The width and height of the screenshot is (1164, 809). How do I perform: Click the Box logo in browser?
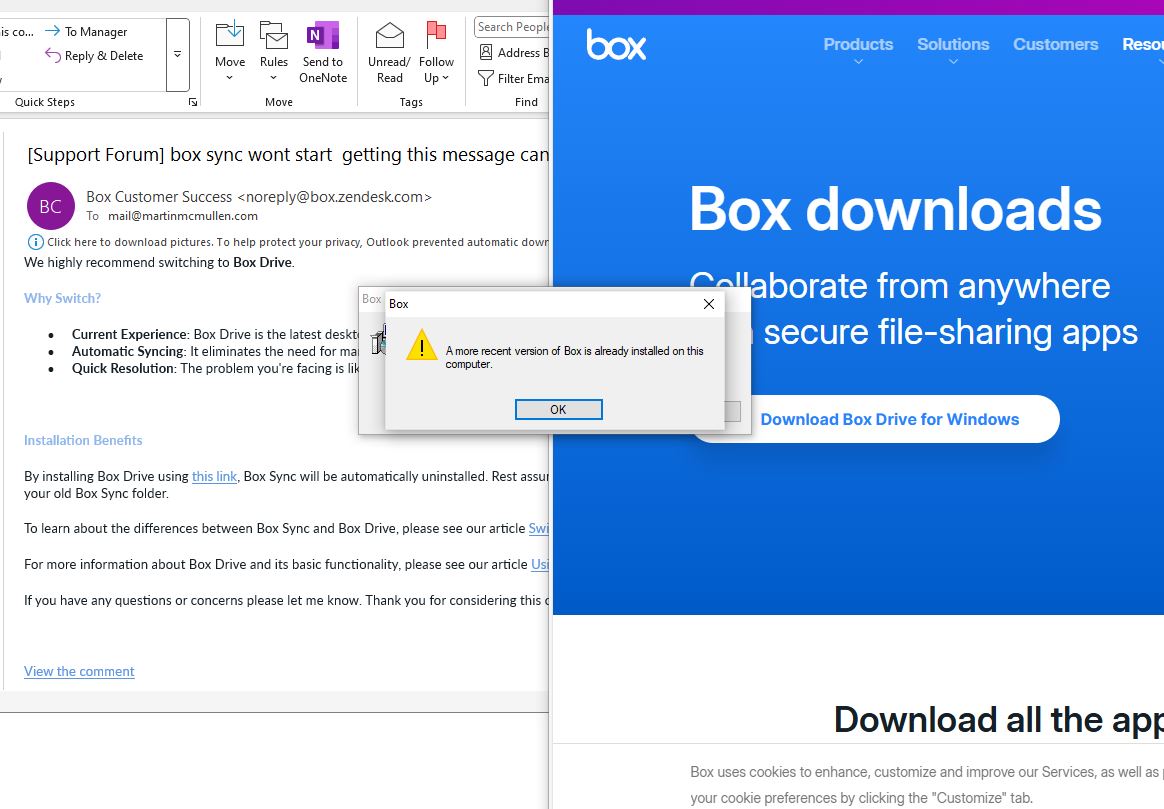click(616, 44)
